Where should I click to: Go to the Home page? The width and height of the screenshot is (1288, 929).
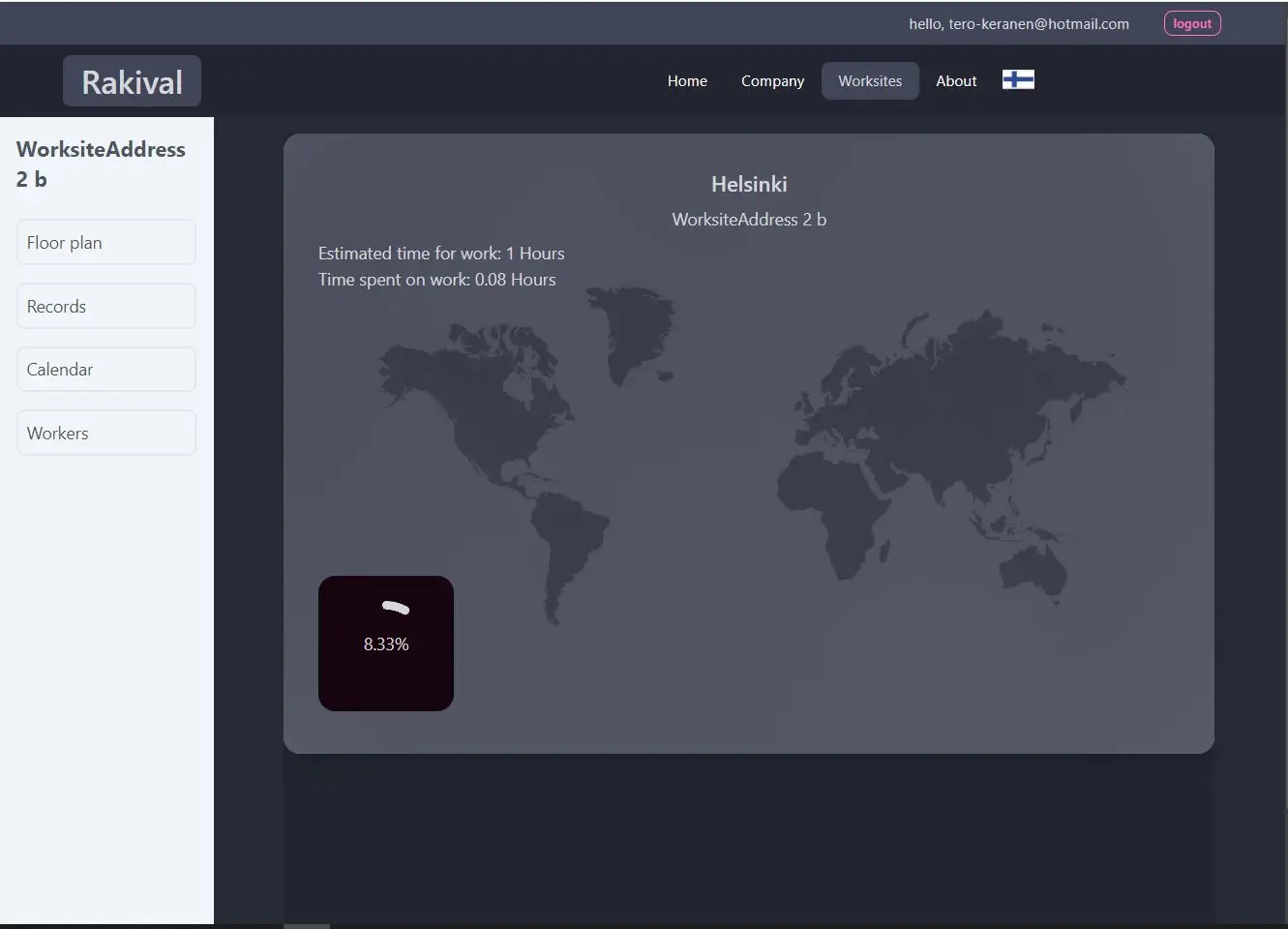(687, 81)
